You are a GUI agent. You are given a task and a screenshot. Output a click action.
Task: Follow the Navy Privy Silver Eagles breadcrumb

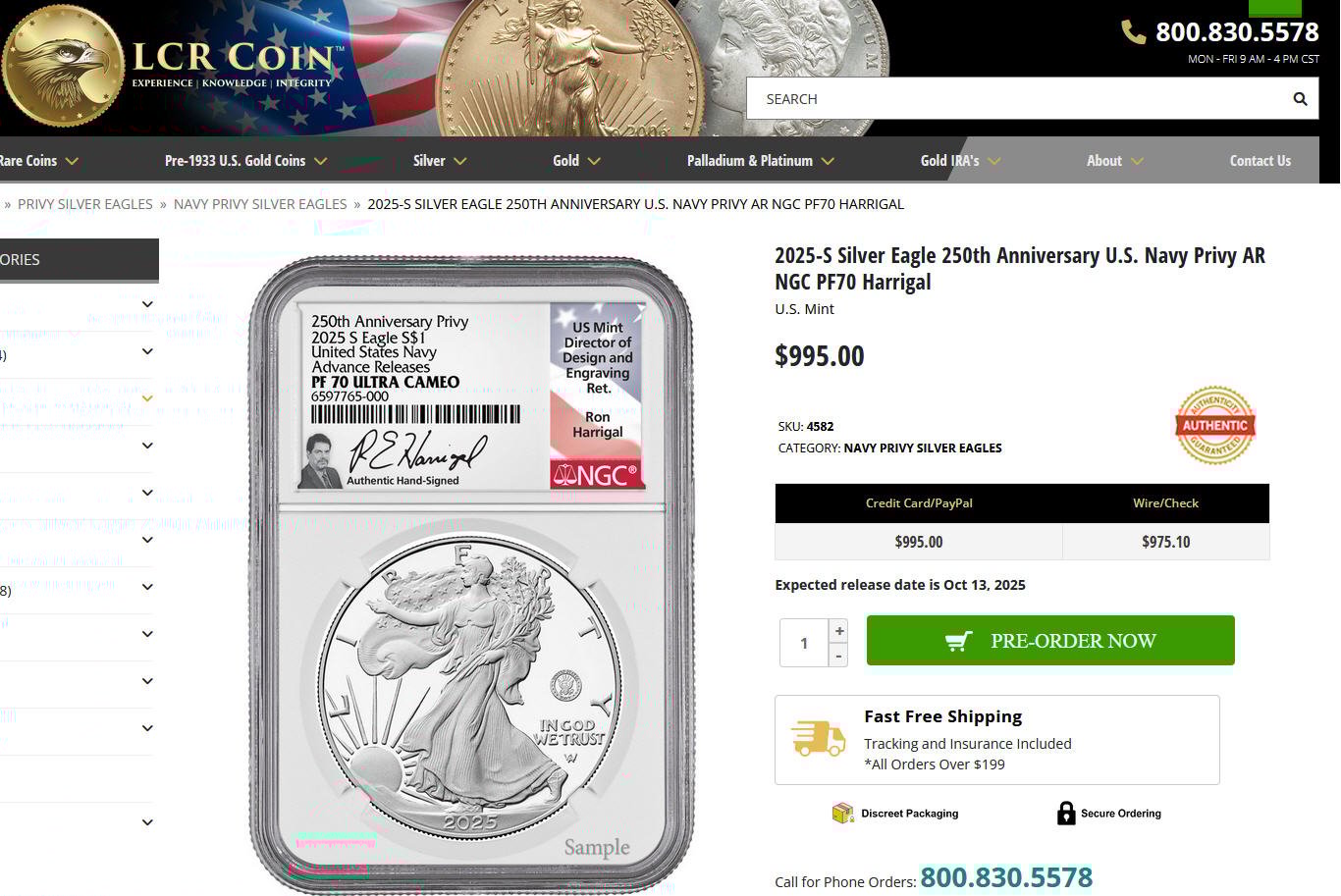pyautogui.click(x=260, y=204)
